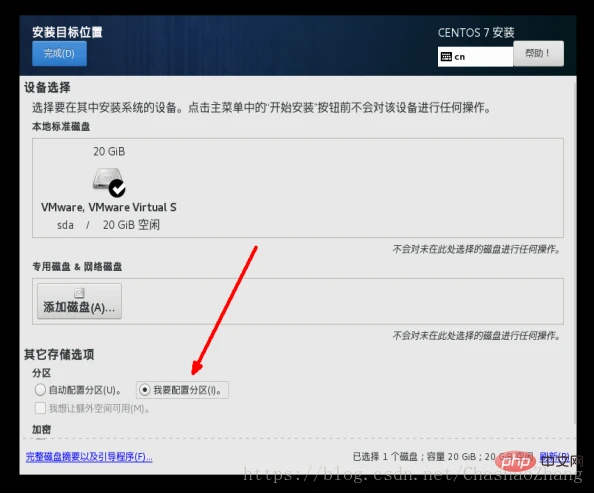This screenshot has width=594, height=494.
Task: Select 我要配置分区(I) radio button
Action: pos(145,389)
